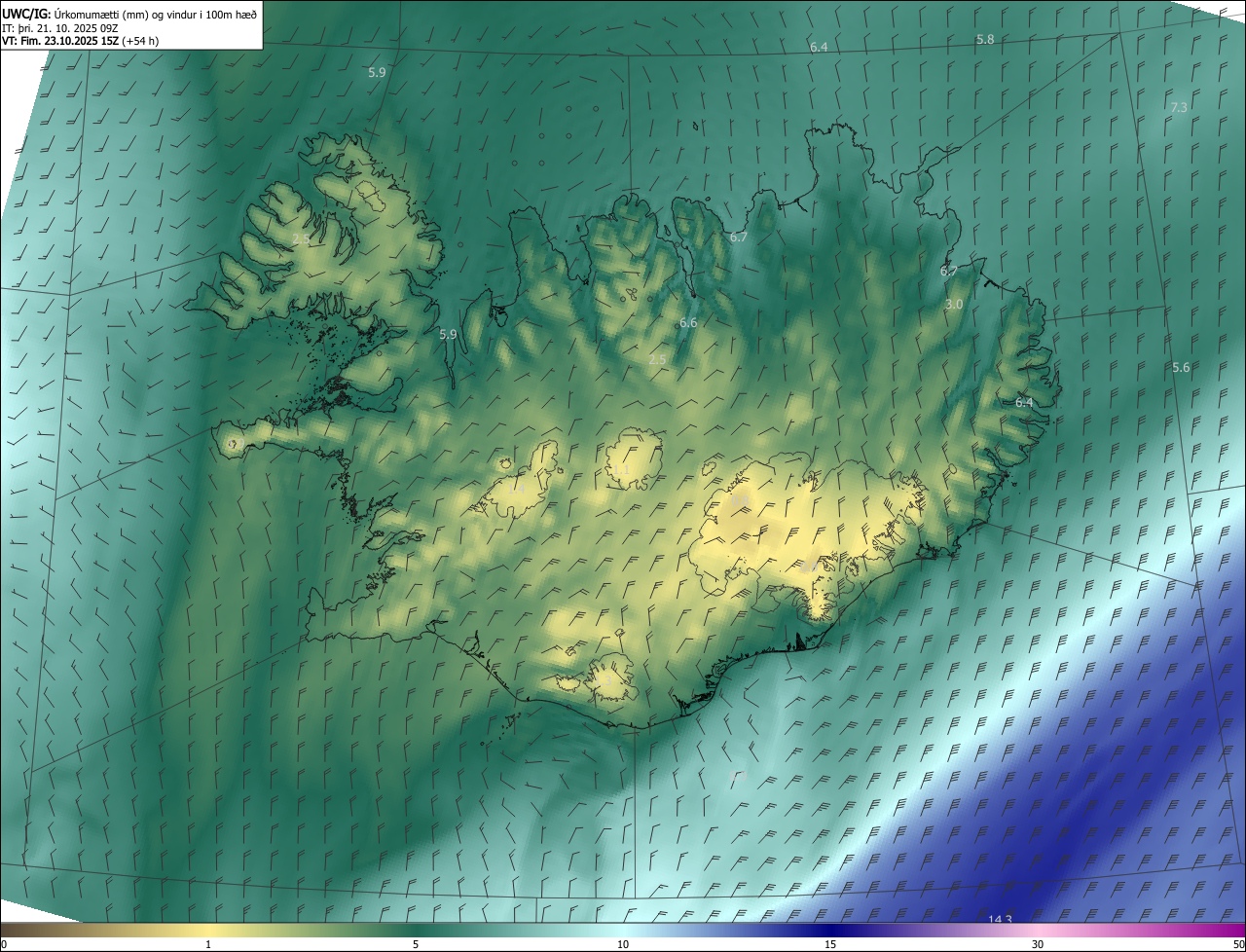Click the 7.3 value label on the map
The width and height of the screenshot is (1246, 952).
tap(1179, 107)
